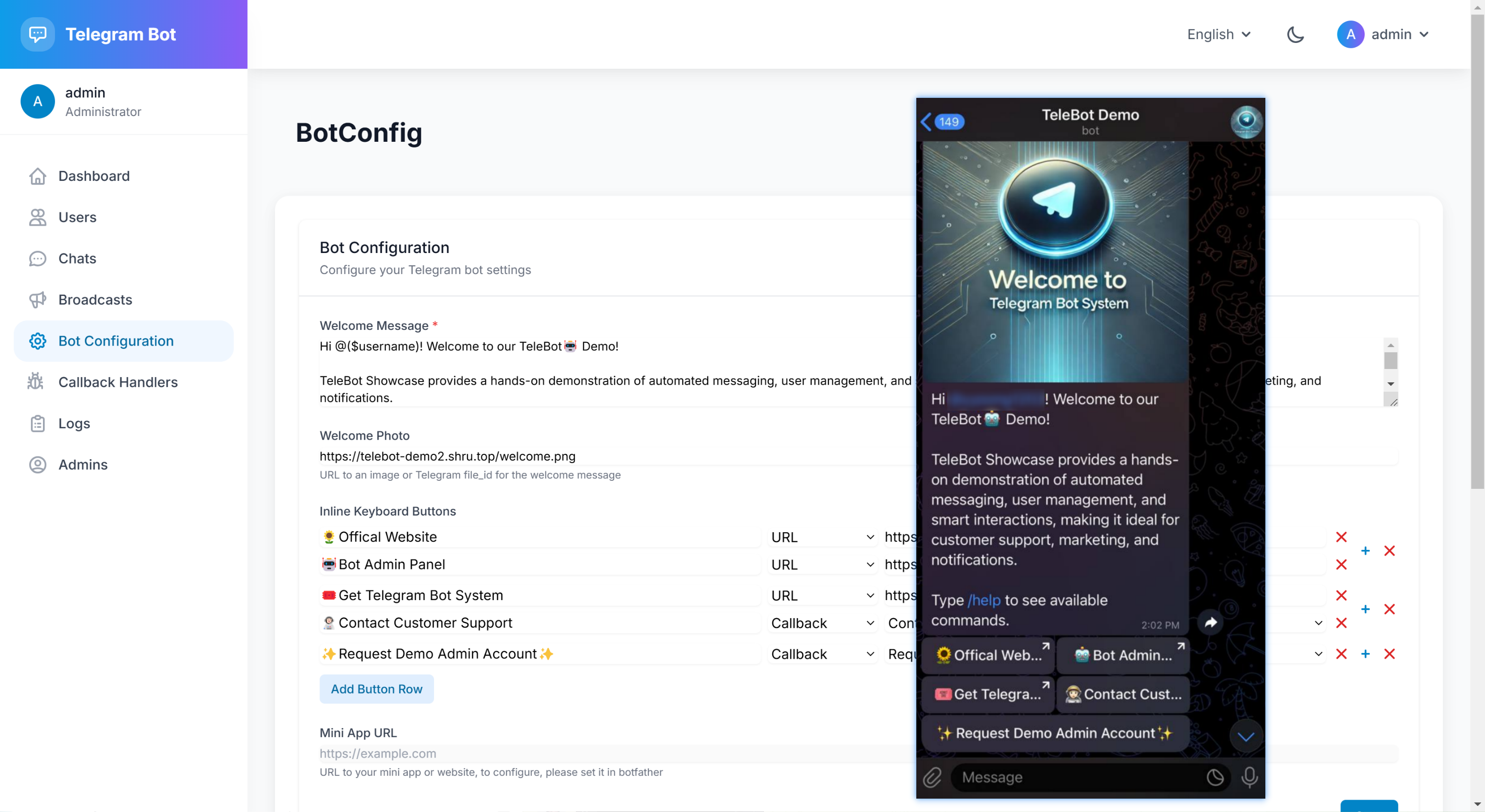Viewport: 1485px width, 812px height.
Task: Open type dropdown for Get Telegram Bot System
Action: coord(822,595)
